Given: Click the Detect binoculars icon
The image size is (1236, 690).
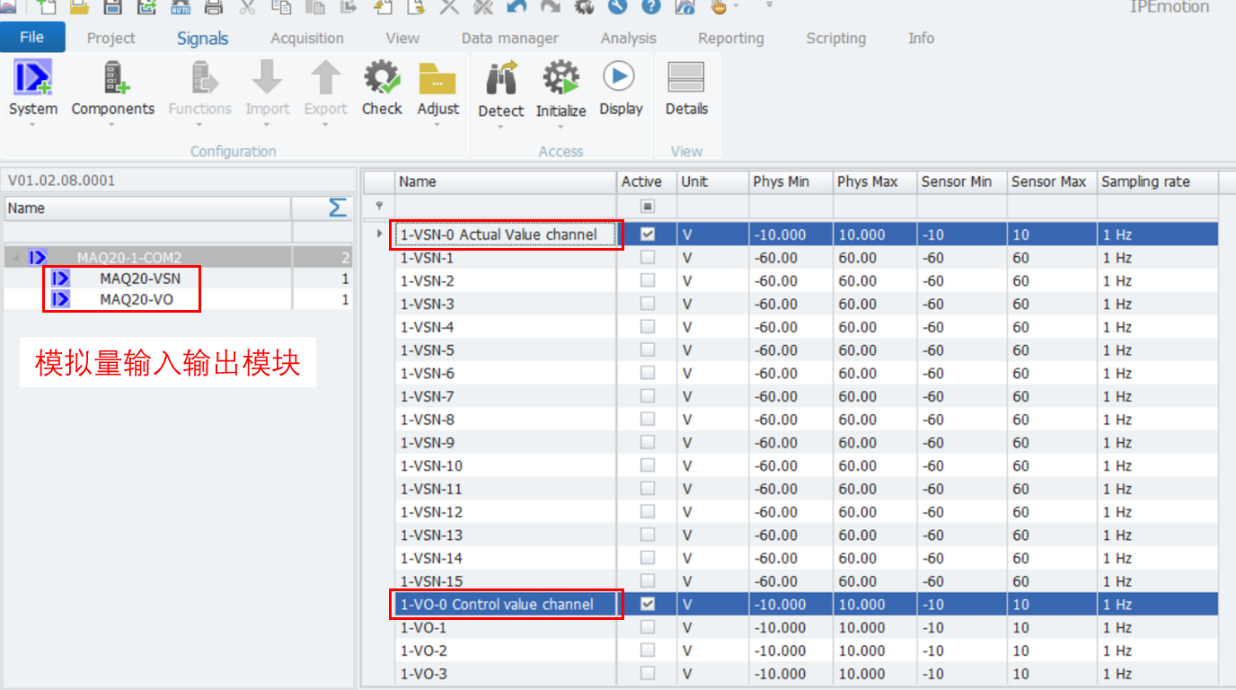Looking at the screenshot, I should [x=501, y=78].
